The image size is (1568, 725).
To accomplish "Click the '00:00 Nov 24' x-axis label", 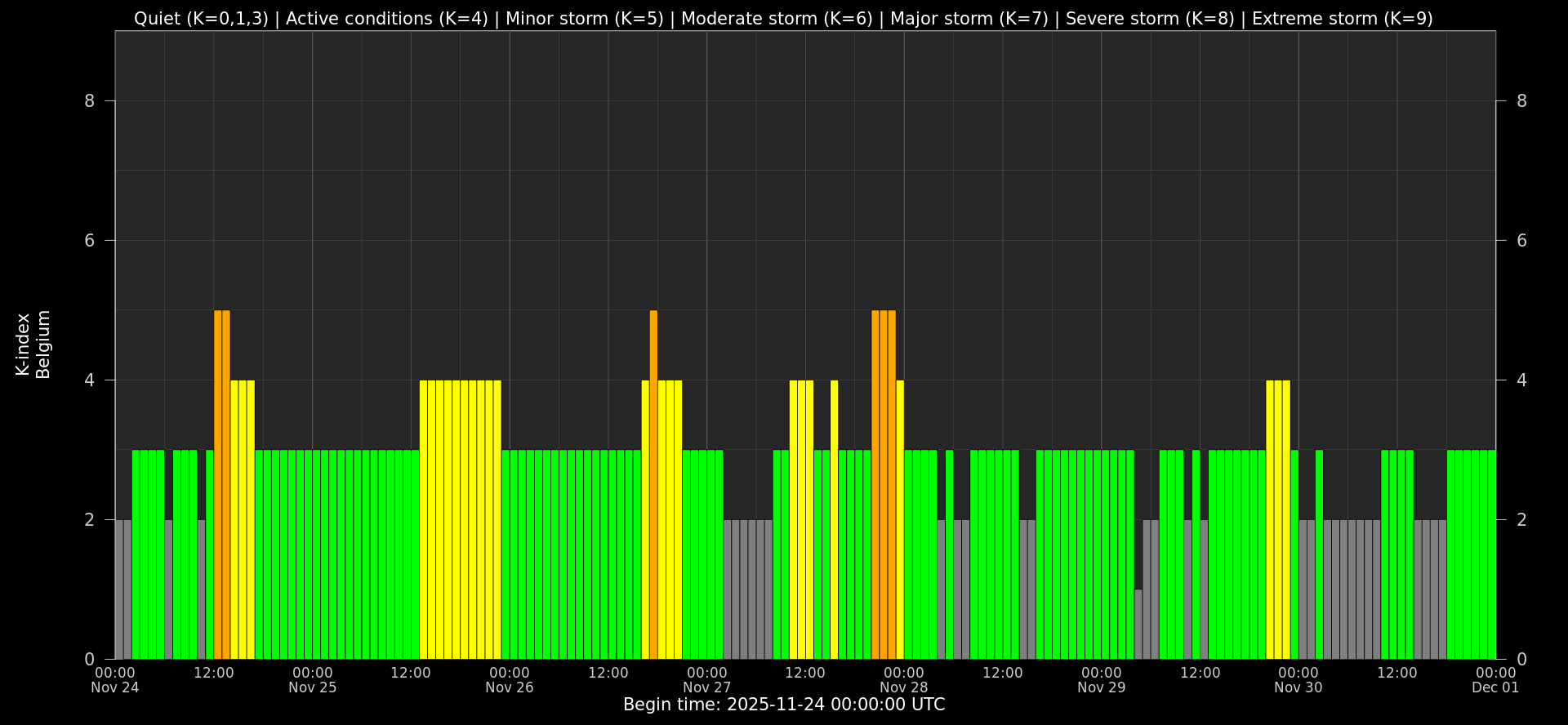I will coord(115,680).
